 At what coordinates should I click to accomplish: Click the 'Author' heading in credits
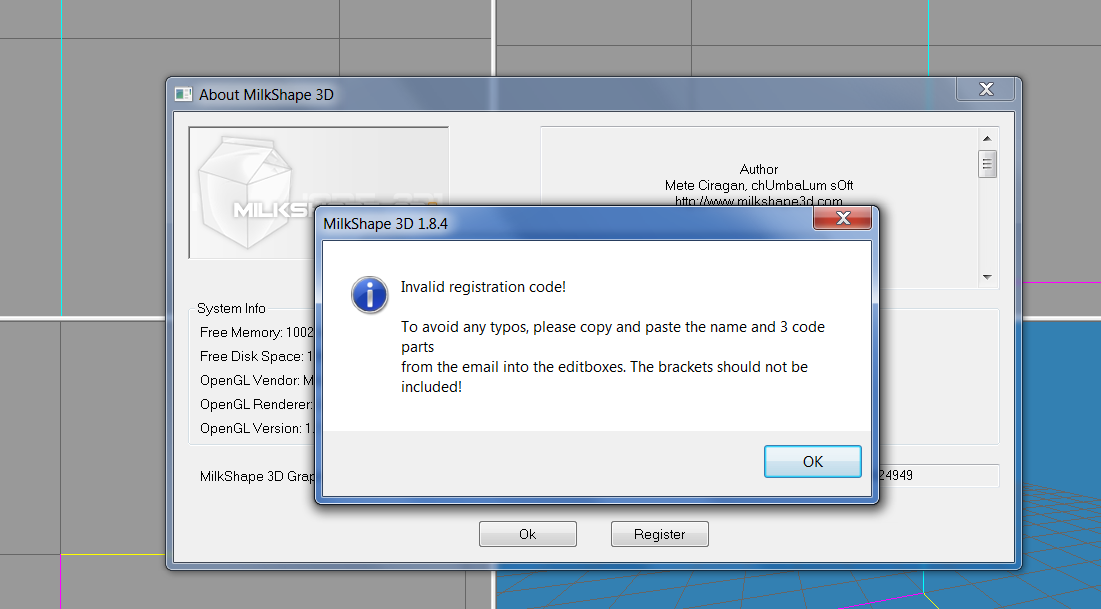pyautogui.click(x=758, y=169)
